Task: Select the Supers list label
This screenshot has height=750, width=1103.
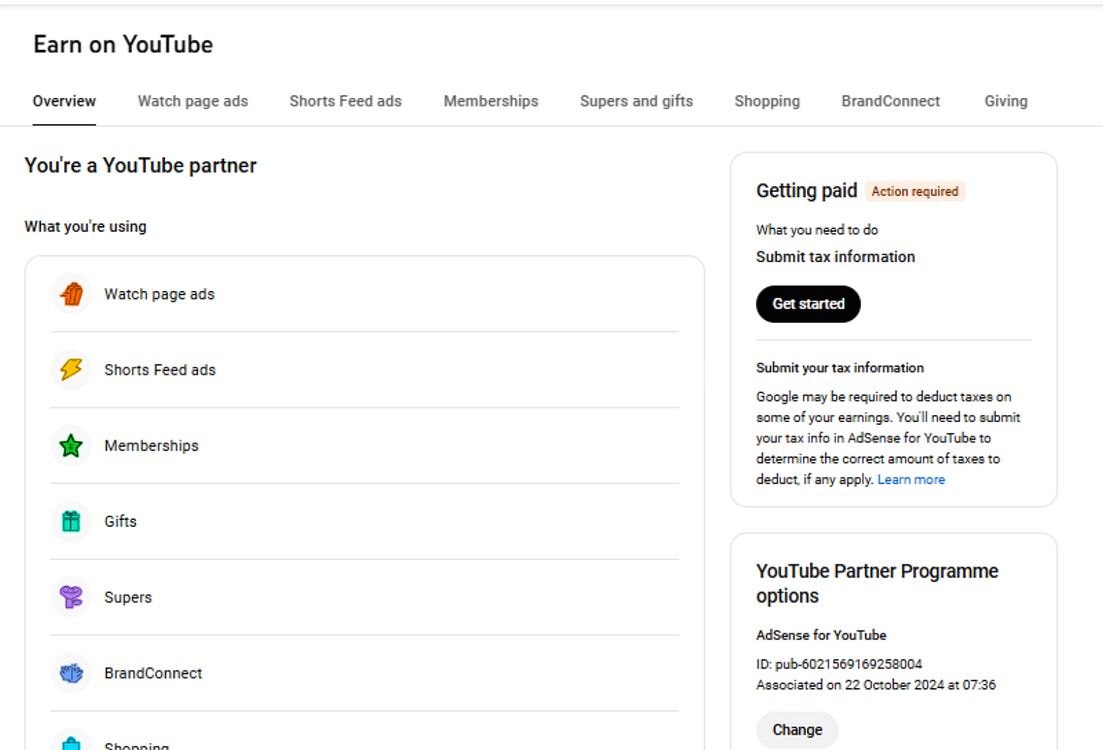Action: (x=128, y=597)
